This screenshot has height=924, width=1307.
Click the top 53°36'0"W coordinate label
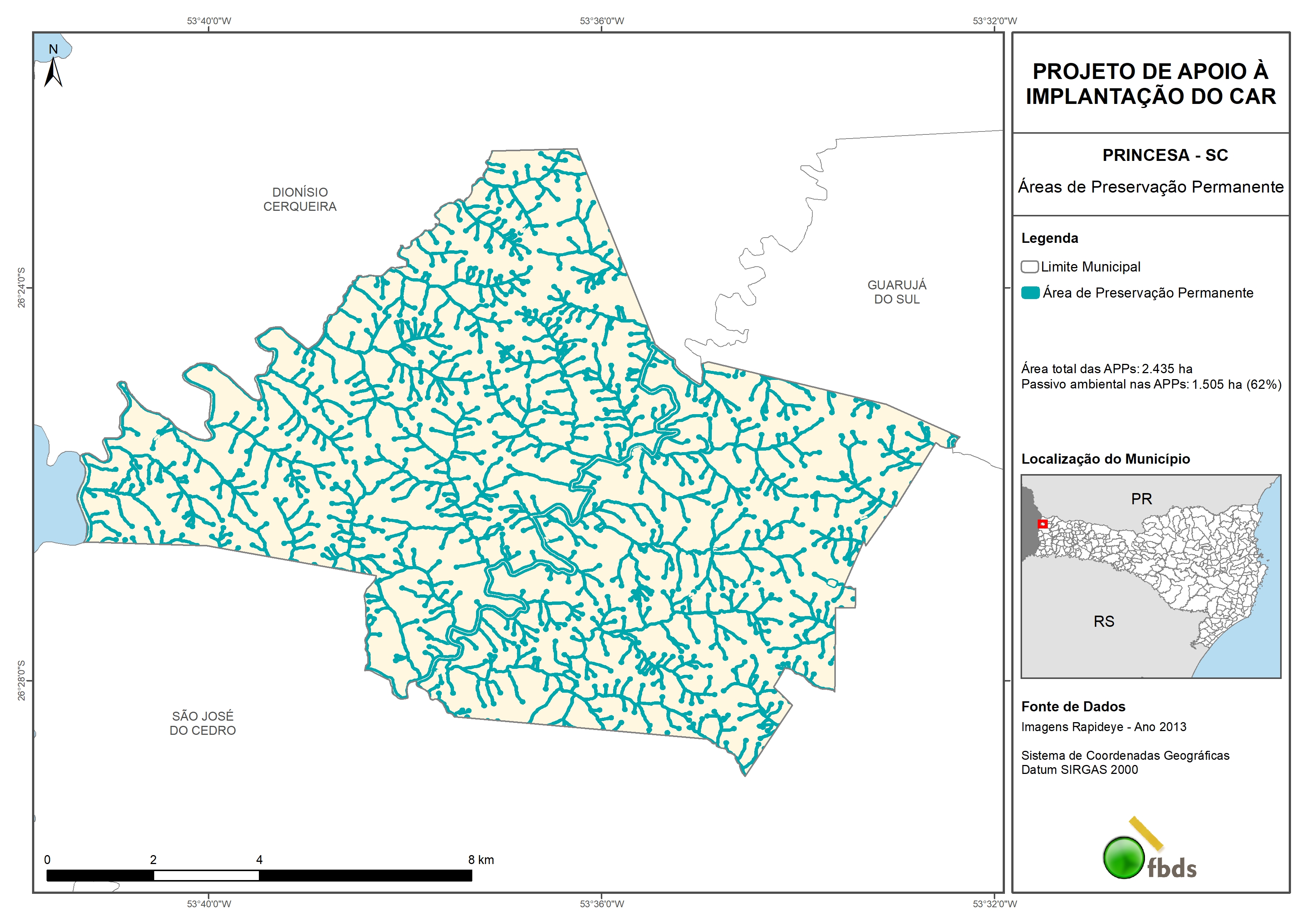(602, 21)
